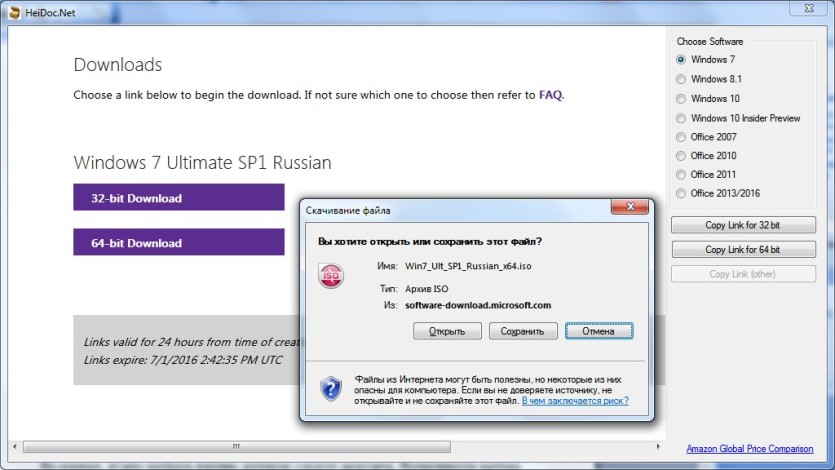Choose the Office 2013/2016 radio button
The image size is (835, 470).
tap(681, 193)
